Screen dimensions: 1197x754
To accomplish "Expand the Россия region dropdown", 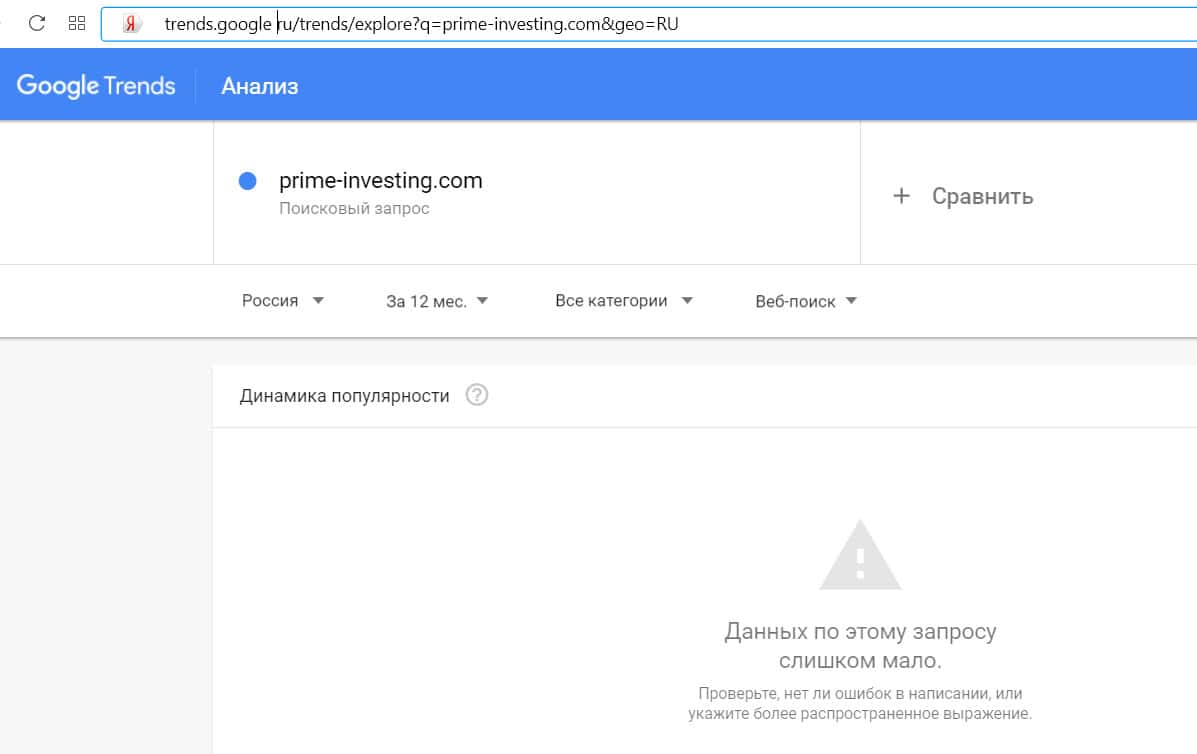I will point(283,301).
